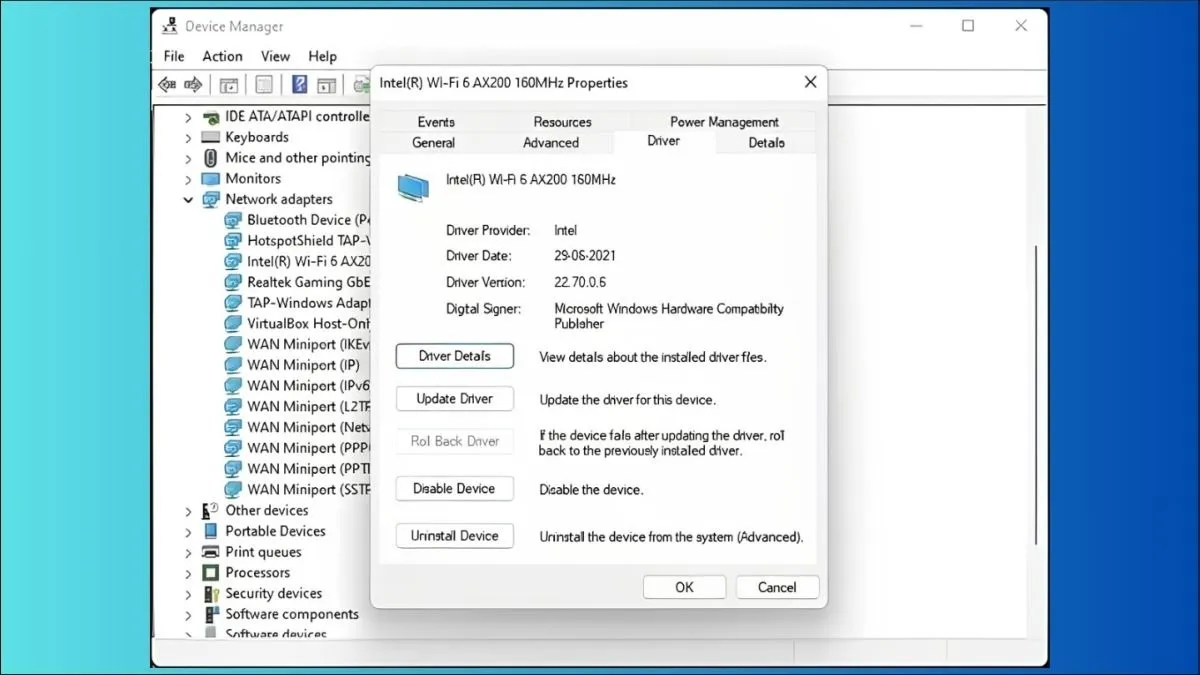This screenshot has height=675, width=1200.
Task: Expand the Portable Devices category
Action: coord(188,532)
